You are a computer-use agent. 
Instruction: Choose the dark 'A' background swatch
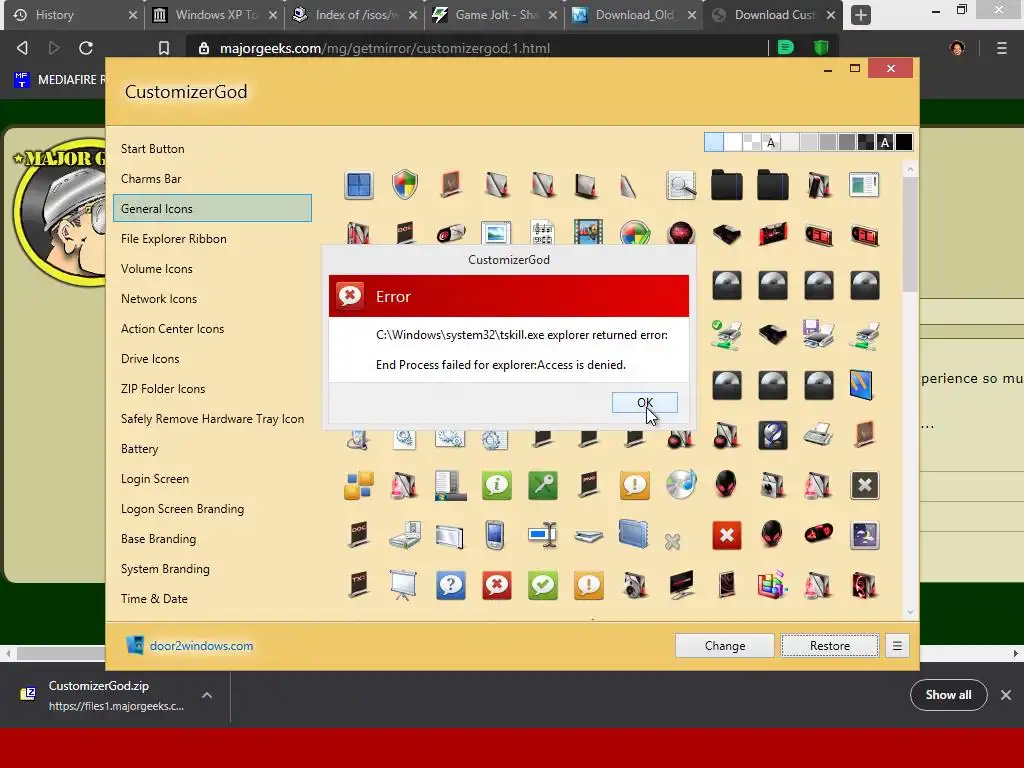[x=885, y=142]
